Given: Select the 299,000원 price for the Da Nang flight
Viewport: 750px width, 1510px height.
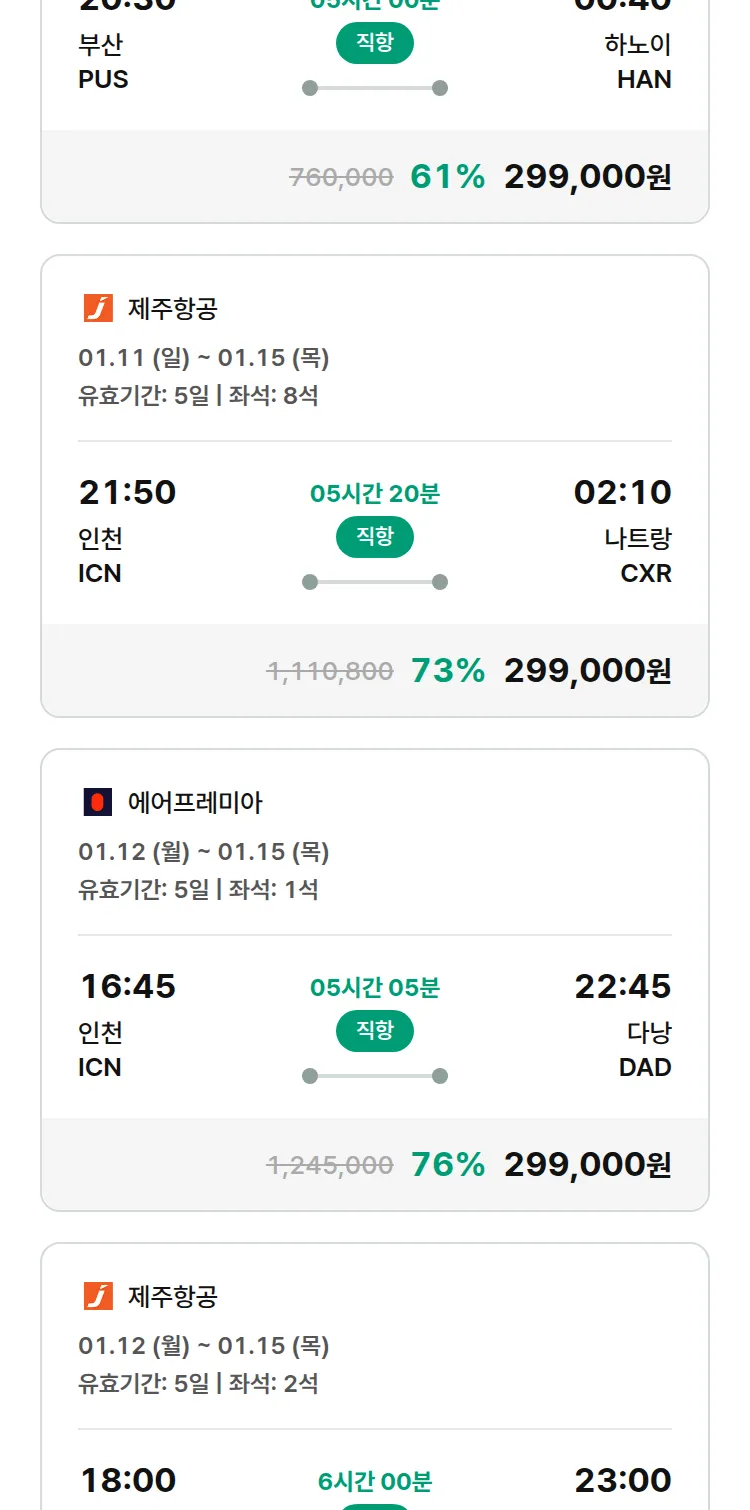Looking at the screenshot, I should [587, 1165].
